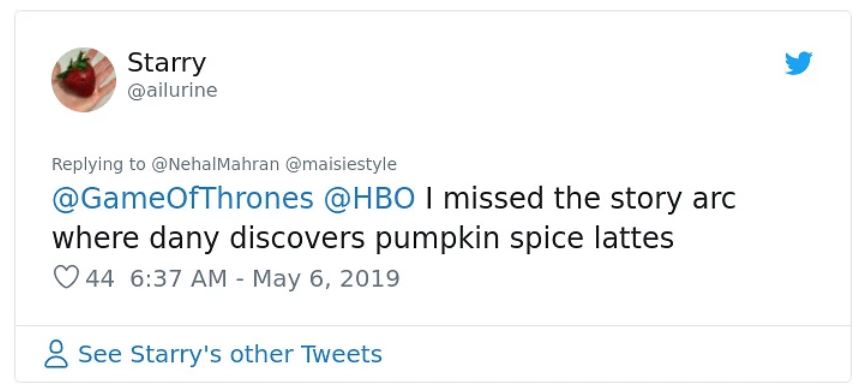Image resolution: width=858 pixels, height=389 pixels.
Task: Open the @NehalMahran reply mention
Action: coord(214,164)
